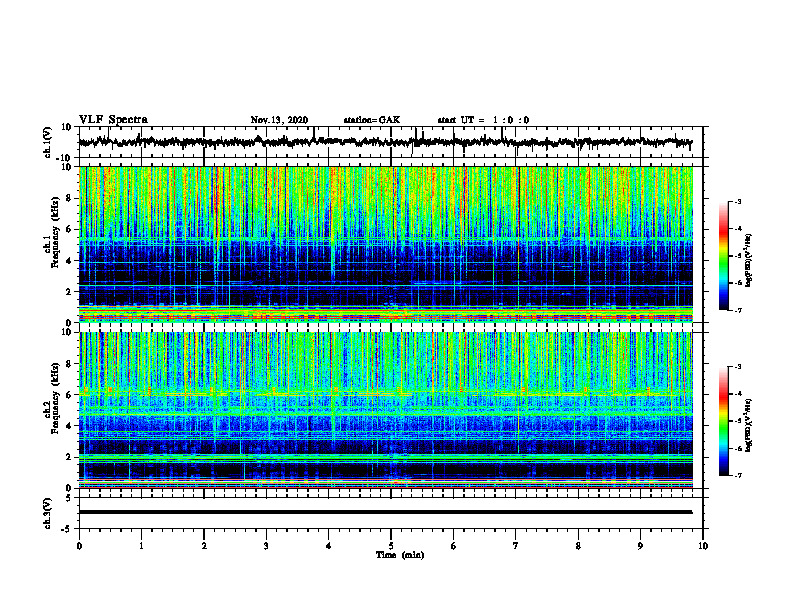Click time axis tick label "3"

coord(266,546)
